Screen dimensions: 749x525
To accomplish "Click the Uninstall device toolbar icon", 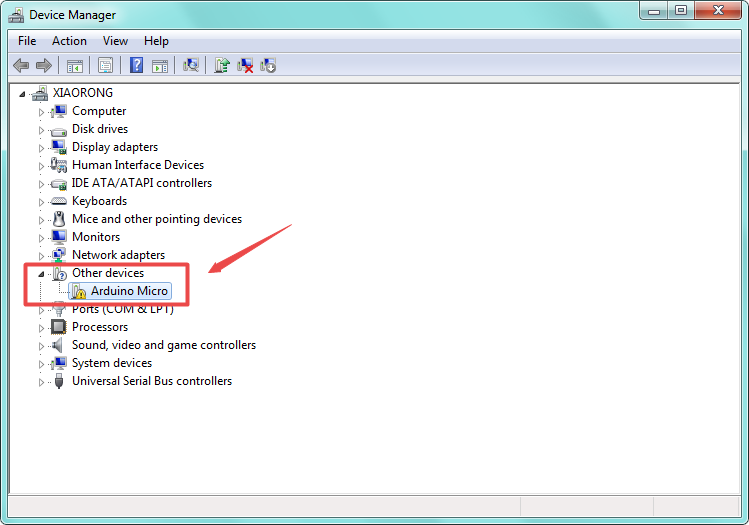I will [x=245, y=65].
